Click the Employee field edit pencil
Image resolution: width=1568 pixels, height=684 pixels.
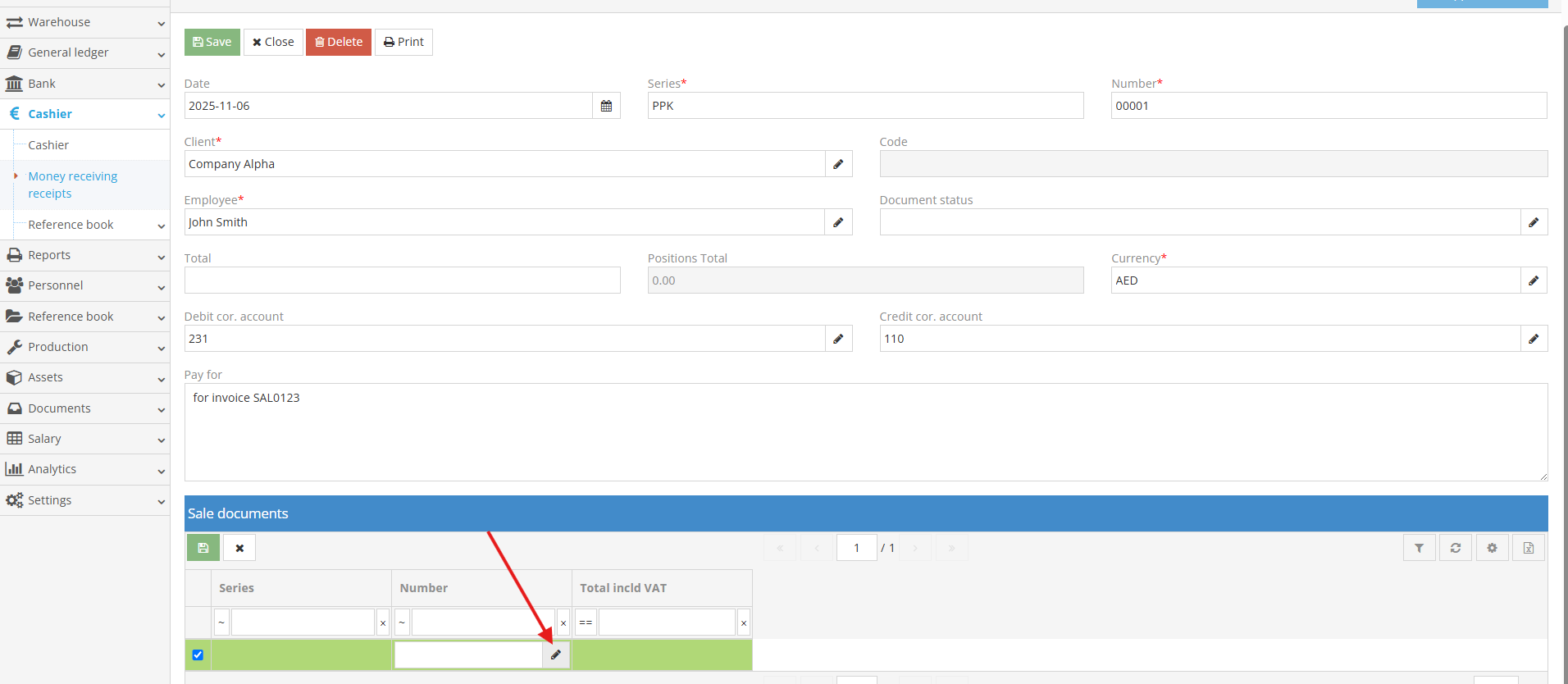(x=838, y=222)
